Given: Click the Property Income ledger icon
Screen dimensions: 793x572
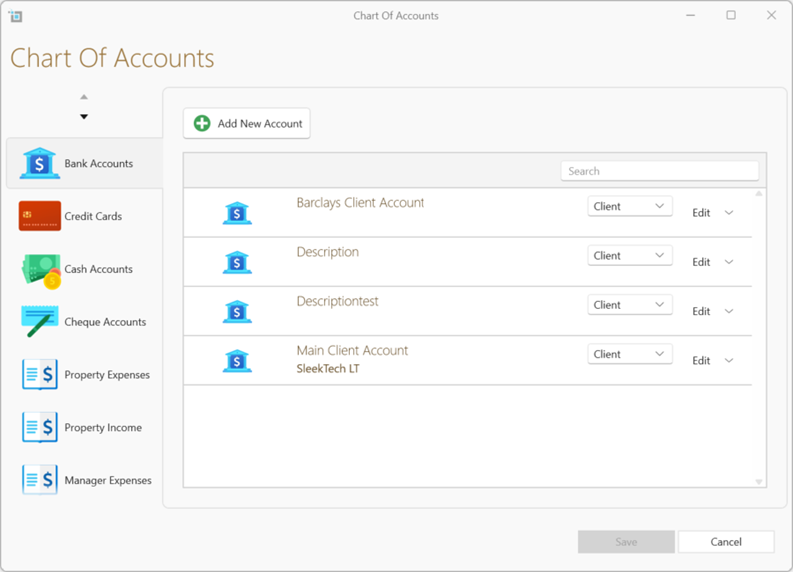Looking at the screenshot, I should tap(40, 428).
